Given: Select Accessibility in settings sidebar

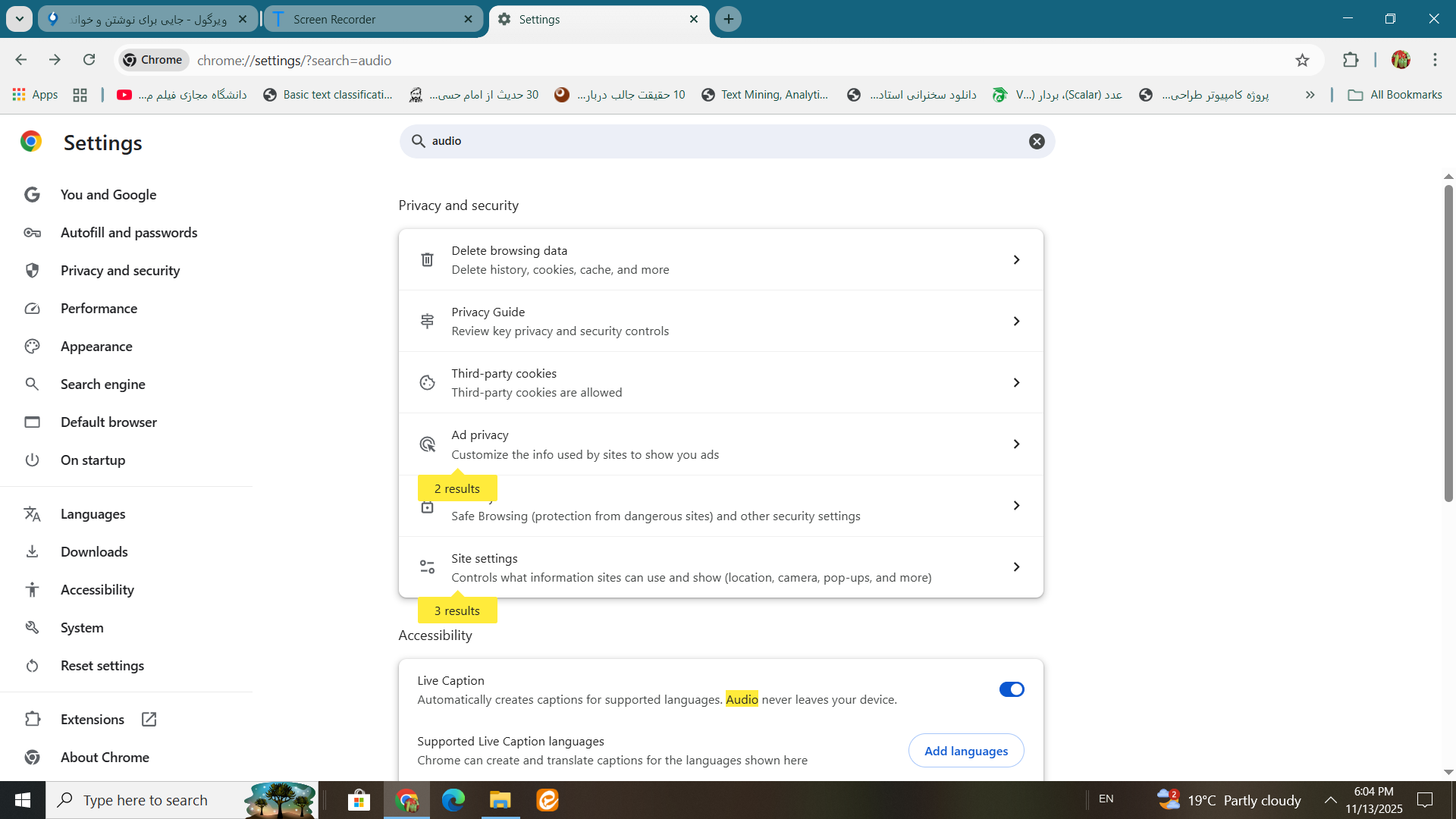Looking at the screenshot, I should (97, 590).
